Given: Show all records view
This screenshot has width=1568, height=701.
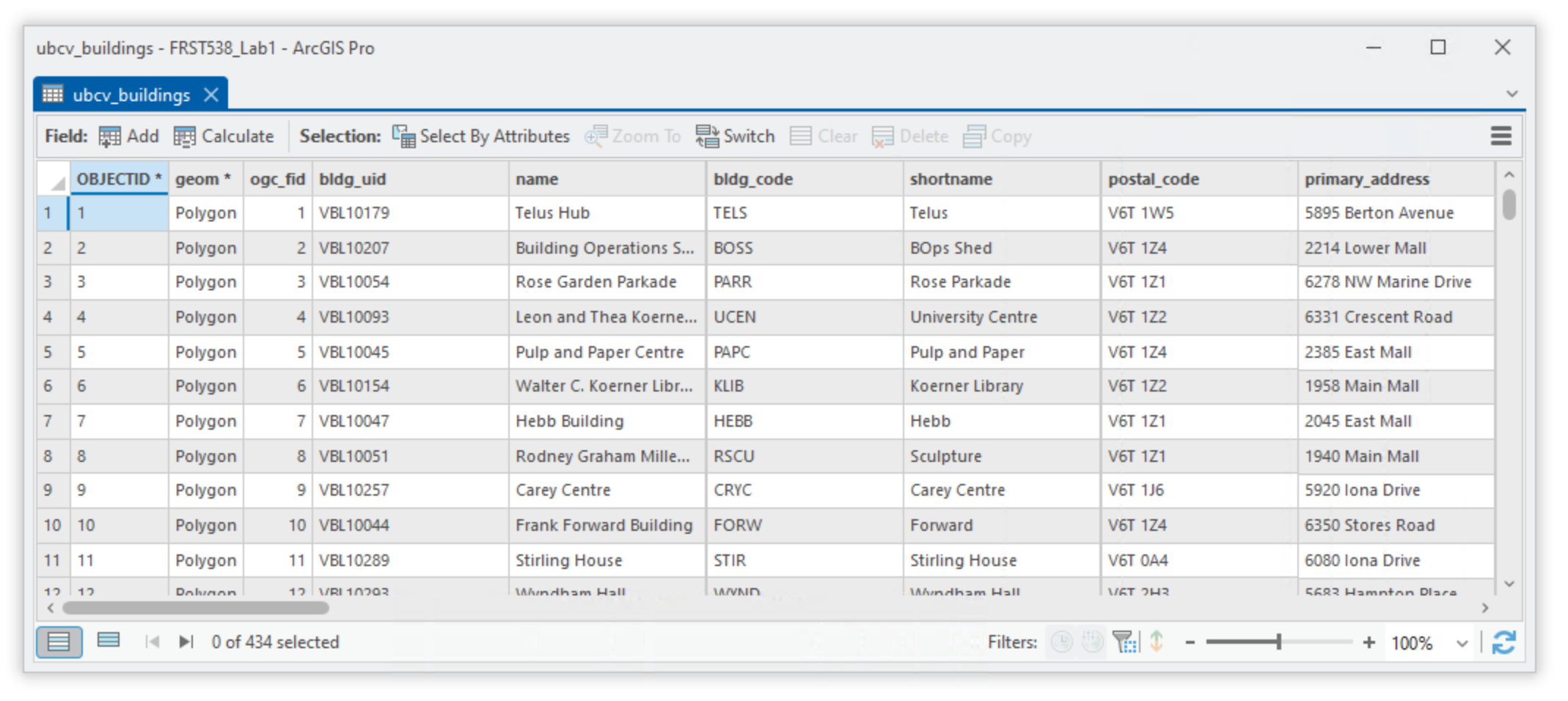Looking at the screenshot, I should (59, 642).
